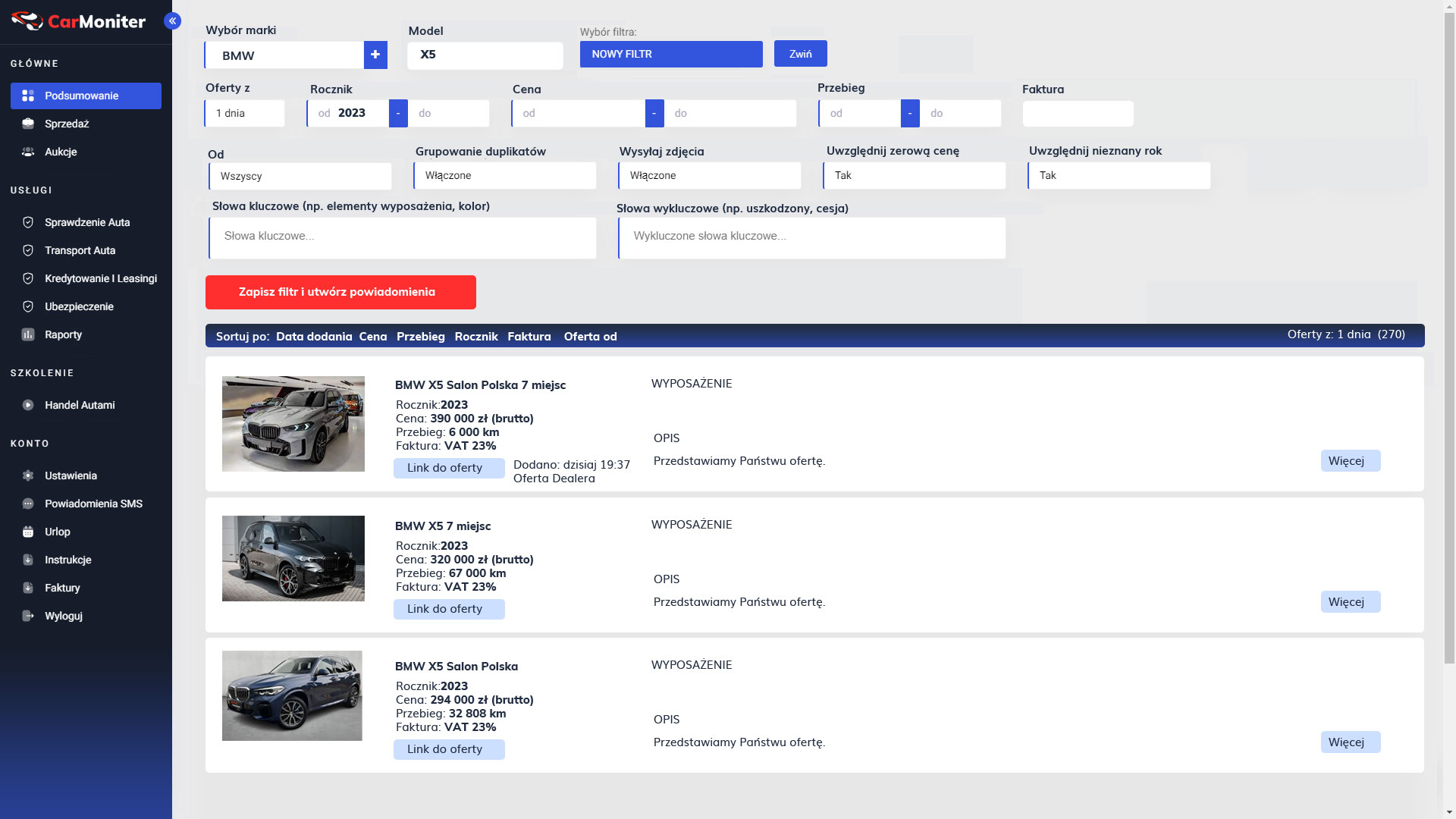Open the Podsumowanie menu item
Viewport: 1456px width, 819px height.
pyautogui.click(x=86, y=96)
